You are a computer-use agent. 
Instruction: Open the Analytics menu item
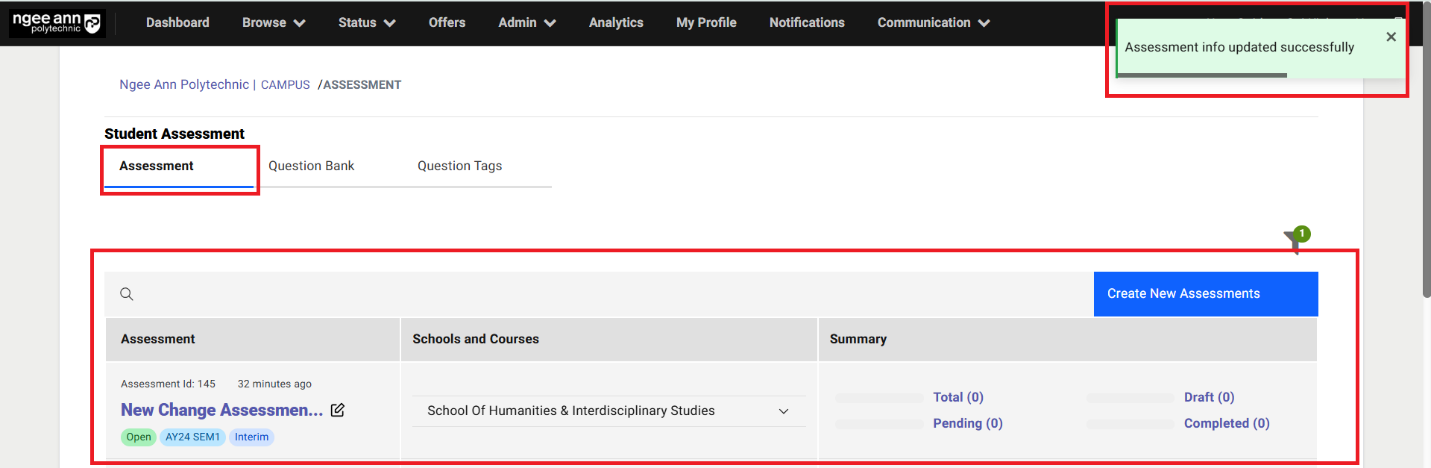tap(616, 23)
